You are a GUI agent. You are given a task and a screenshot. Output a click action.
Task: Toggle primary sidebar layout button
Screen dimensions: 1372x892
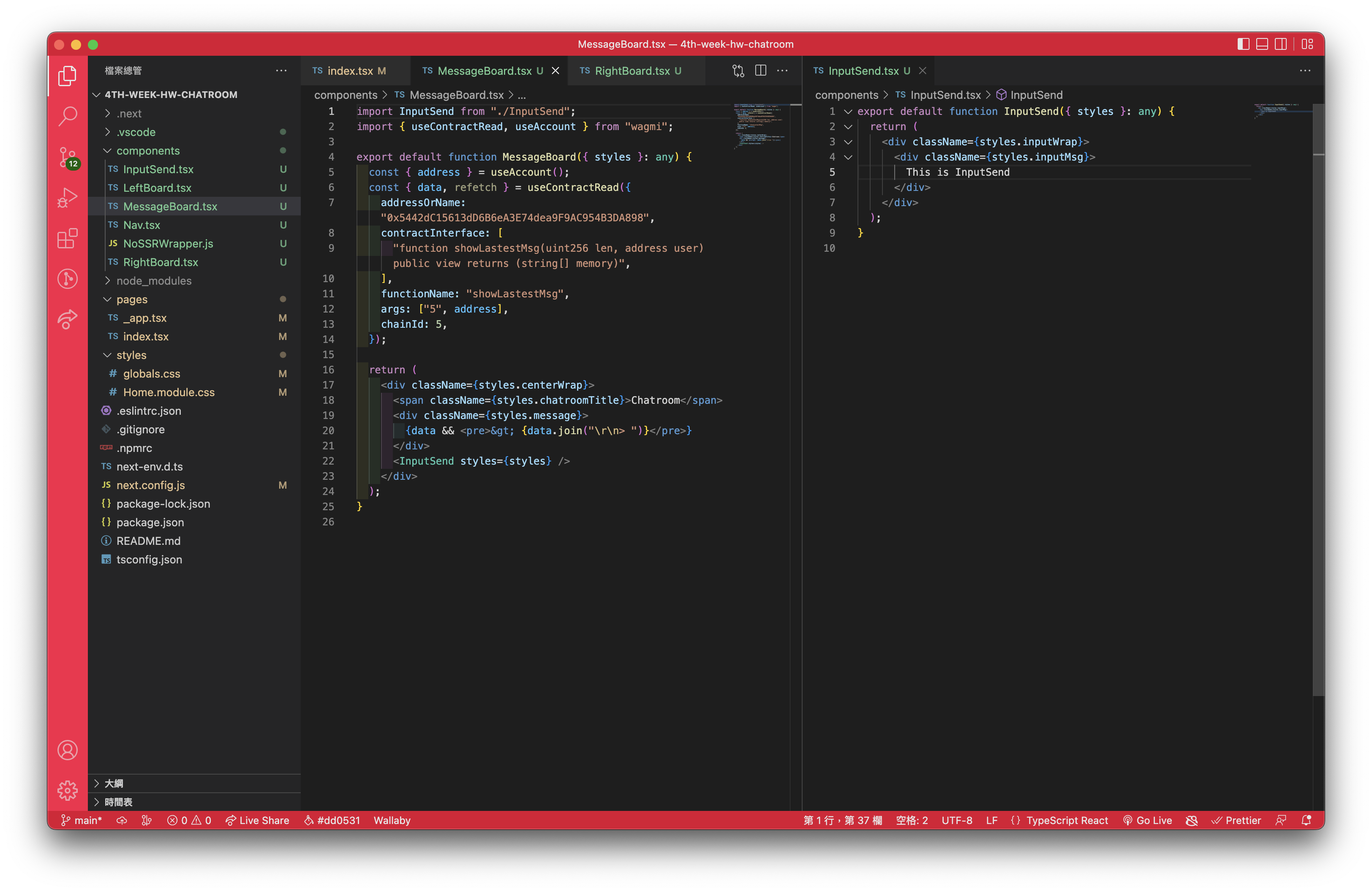[x=1243, y=44]
